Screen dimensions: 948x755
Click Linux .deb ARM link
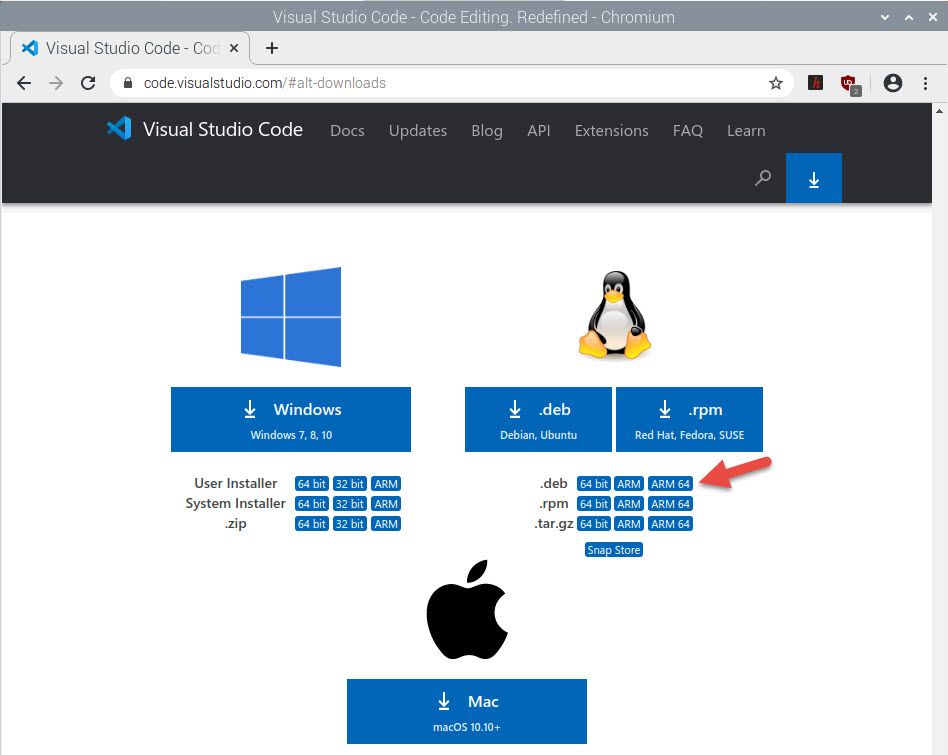[629, 484]
